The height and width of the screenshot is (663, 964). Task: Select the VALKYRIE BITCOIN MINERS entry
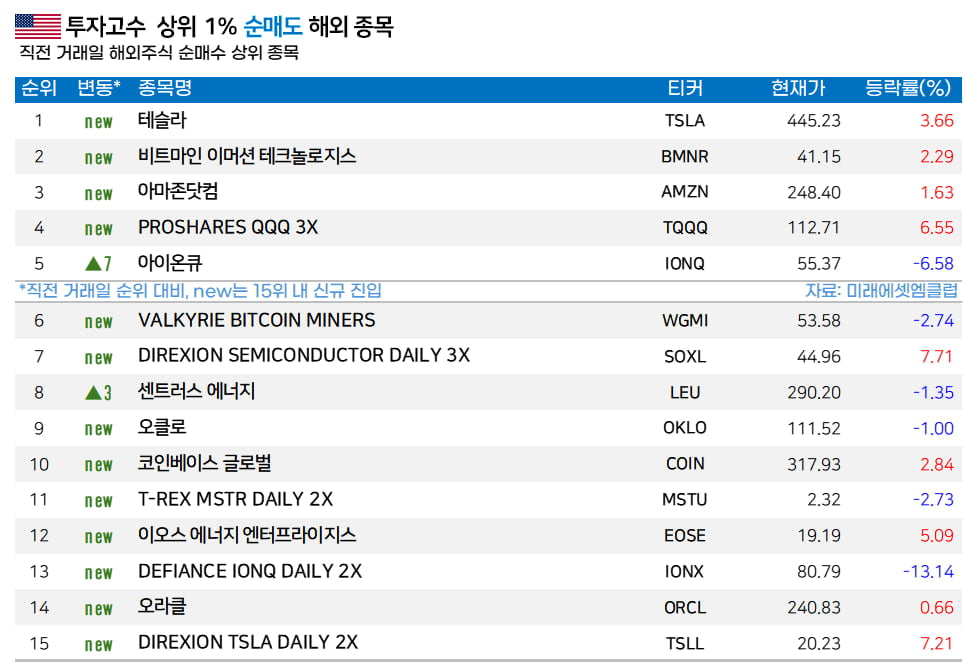pos(257,320)
